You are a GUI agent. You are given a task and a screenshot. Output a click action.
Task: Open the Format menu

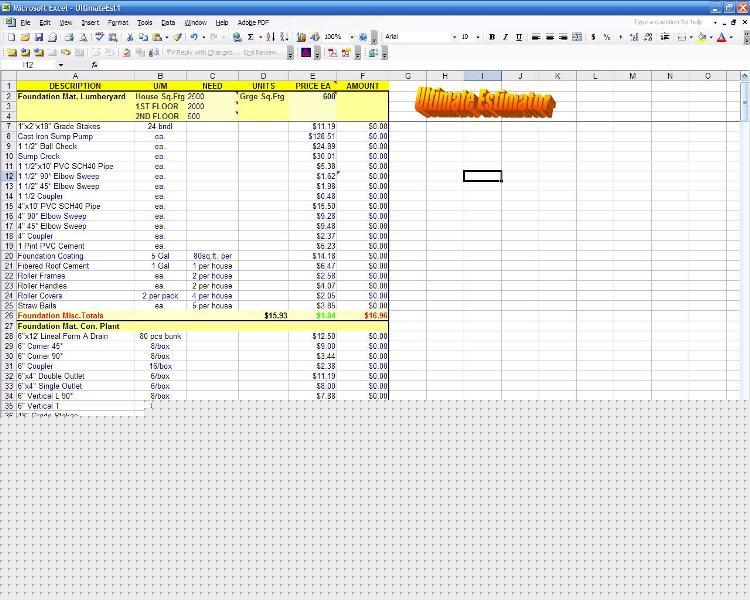[118, 22]
